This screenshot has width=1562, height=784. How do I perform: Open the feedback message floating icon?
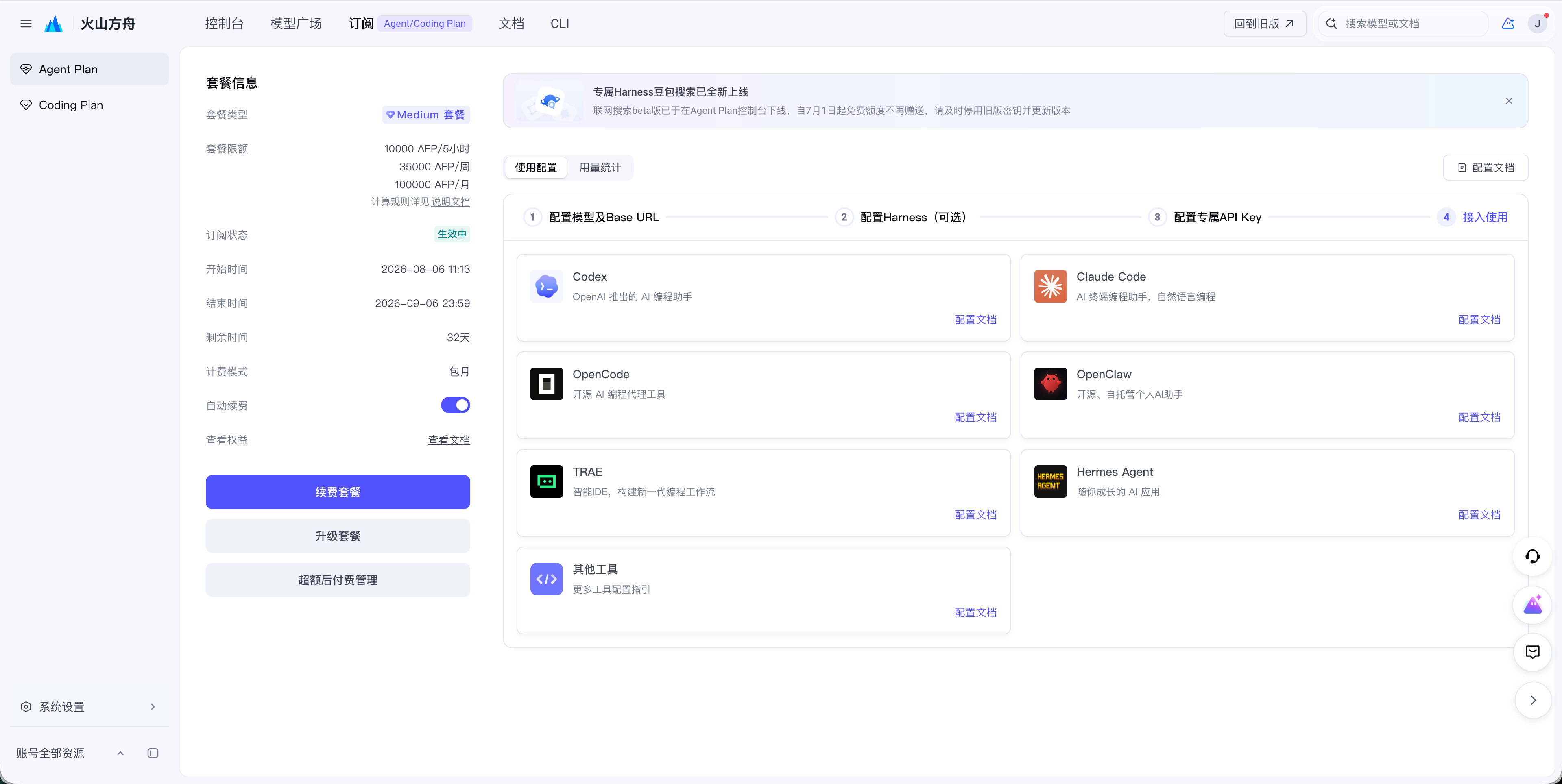point(1532,652)
